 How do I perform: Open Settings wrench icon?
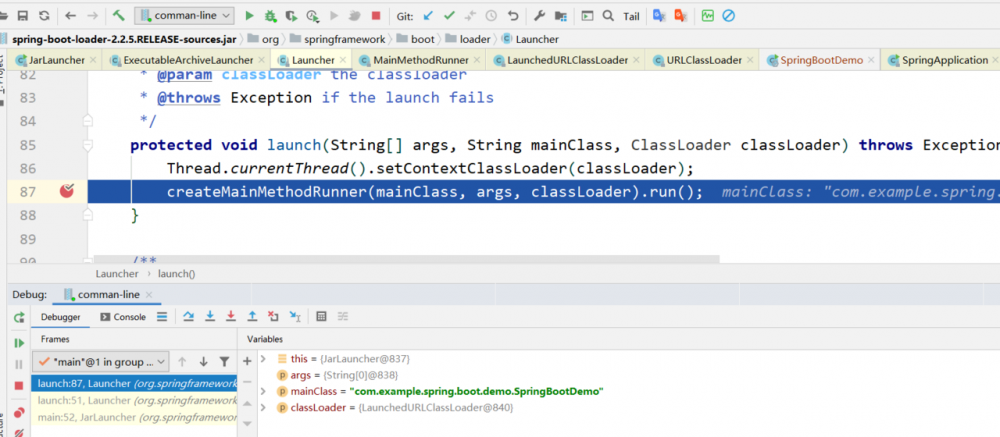point(539,15)
